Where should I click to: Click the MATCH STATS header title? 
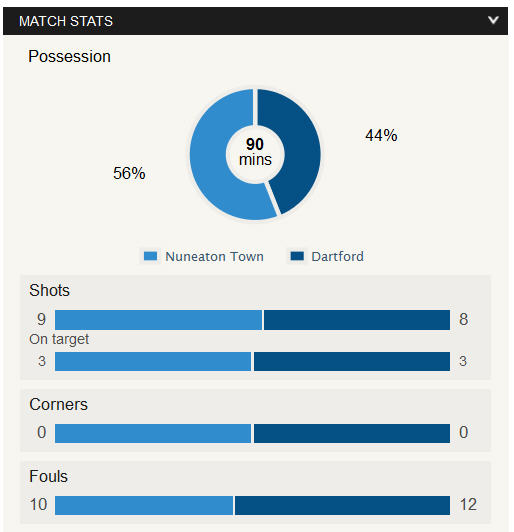(66, 21)
